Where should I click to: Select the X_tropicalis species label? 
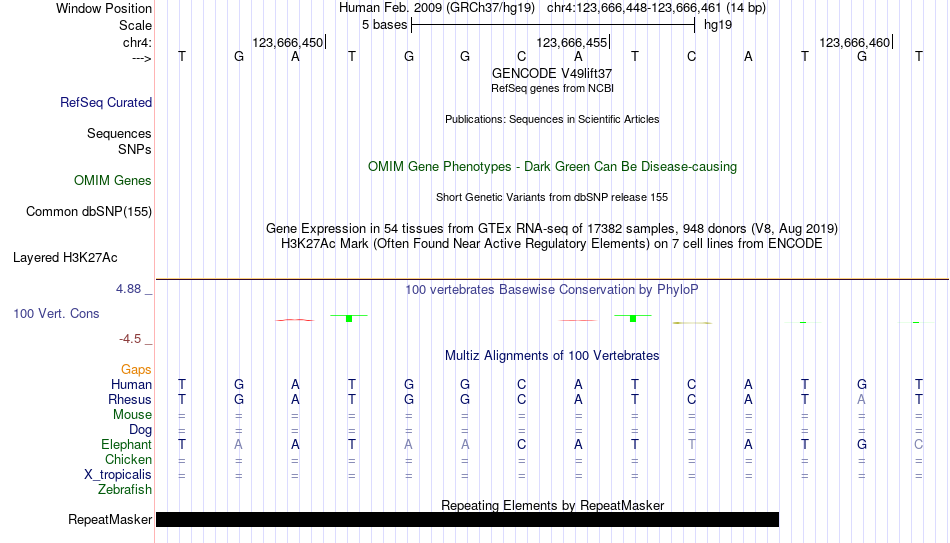tap(118, 475)
